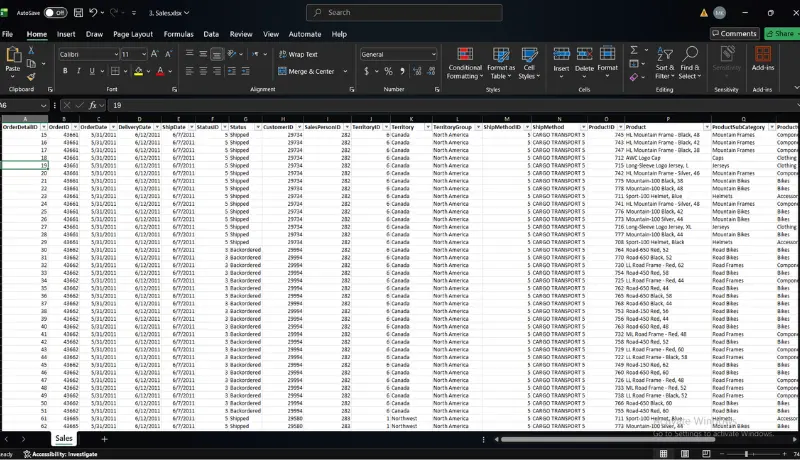Switch to the Formulas tab

click(178, 34)
